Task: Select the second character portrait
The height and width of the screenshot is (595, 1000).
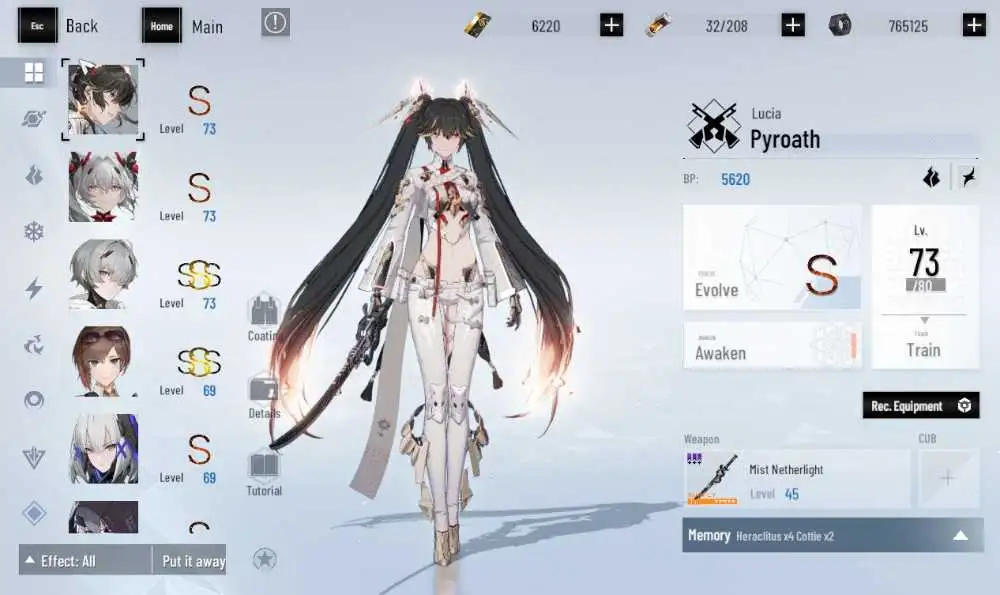Action: pyautogui.click(x=103, y=187)
